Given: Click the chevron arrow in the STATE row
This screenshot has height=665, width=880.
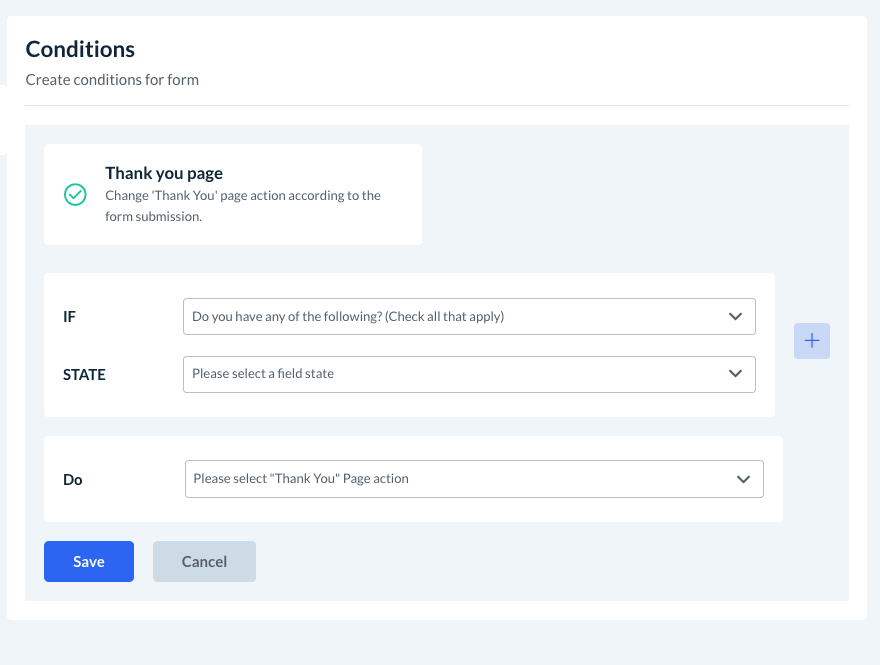Looking at the screenshot, I should (736, 374).
